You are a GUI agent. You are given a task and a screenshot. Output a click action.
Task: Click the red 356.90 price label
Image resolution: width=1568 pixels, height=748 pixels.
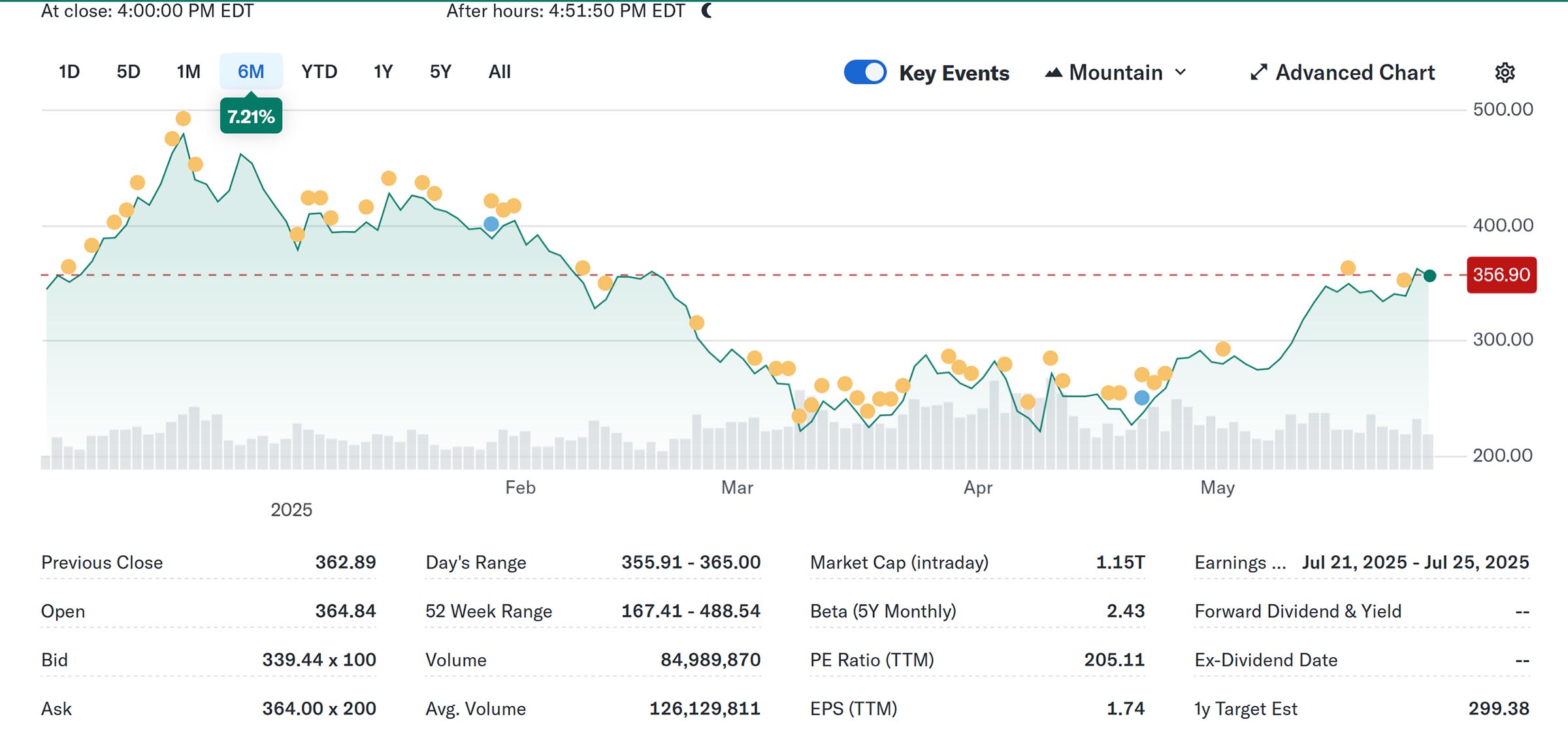pos(1501,275)
